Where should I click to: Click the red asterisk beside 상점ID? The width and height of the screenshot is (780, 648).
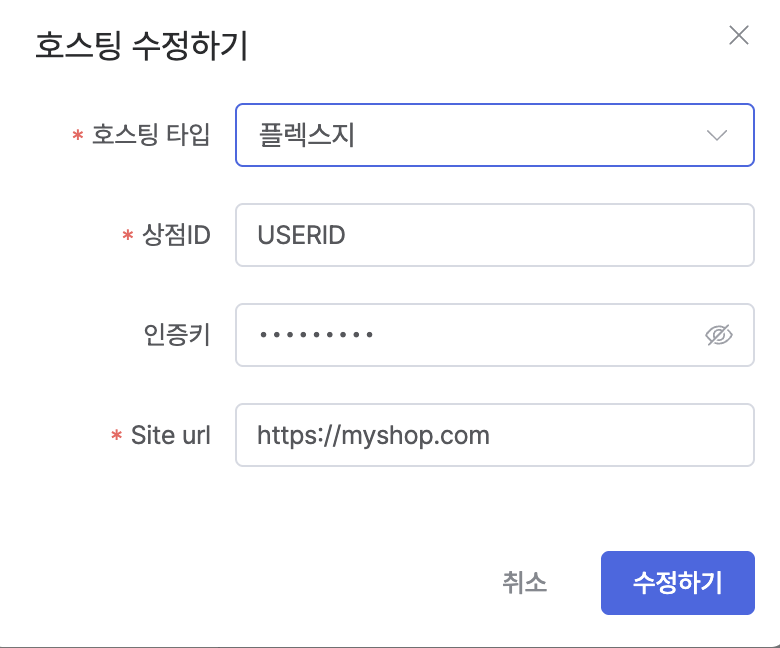point(127,237)
